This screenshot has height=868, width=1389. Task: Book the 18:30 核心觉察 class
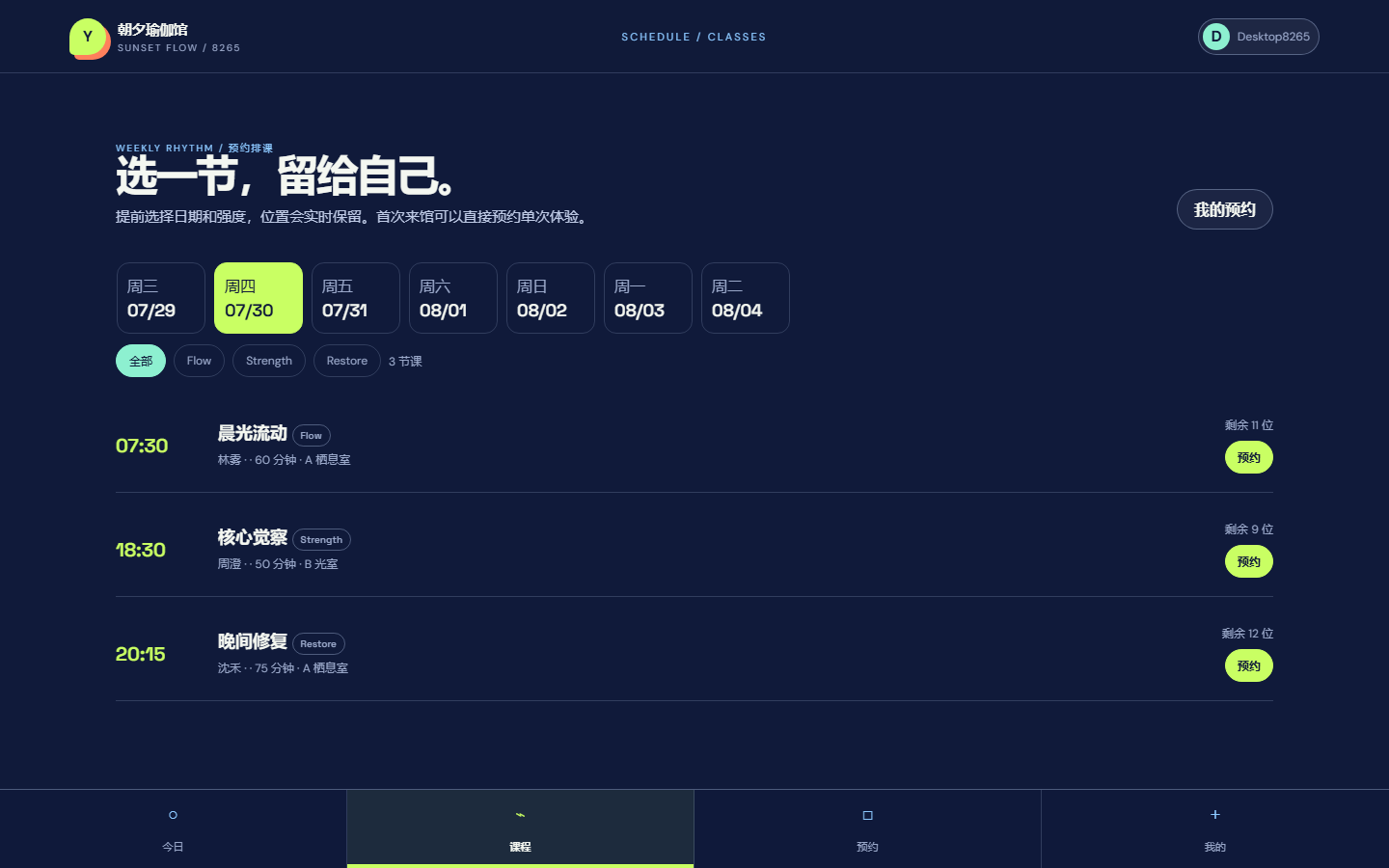point(1249,561)
